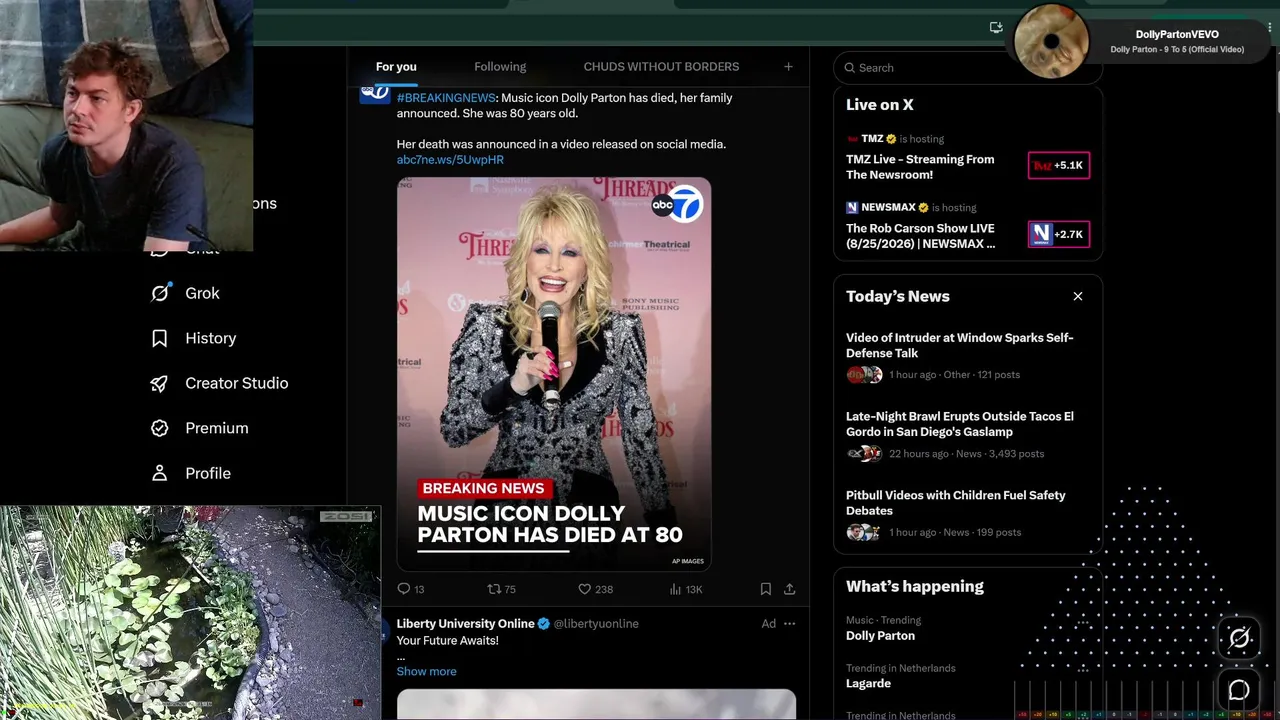Viewport: 1280px width, 720px height.
Task: Like the Dolly Parton breaking news post
Action: [x=596, y=589]
